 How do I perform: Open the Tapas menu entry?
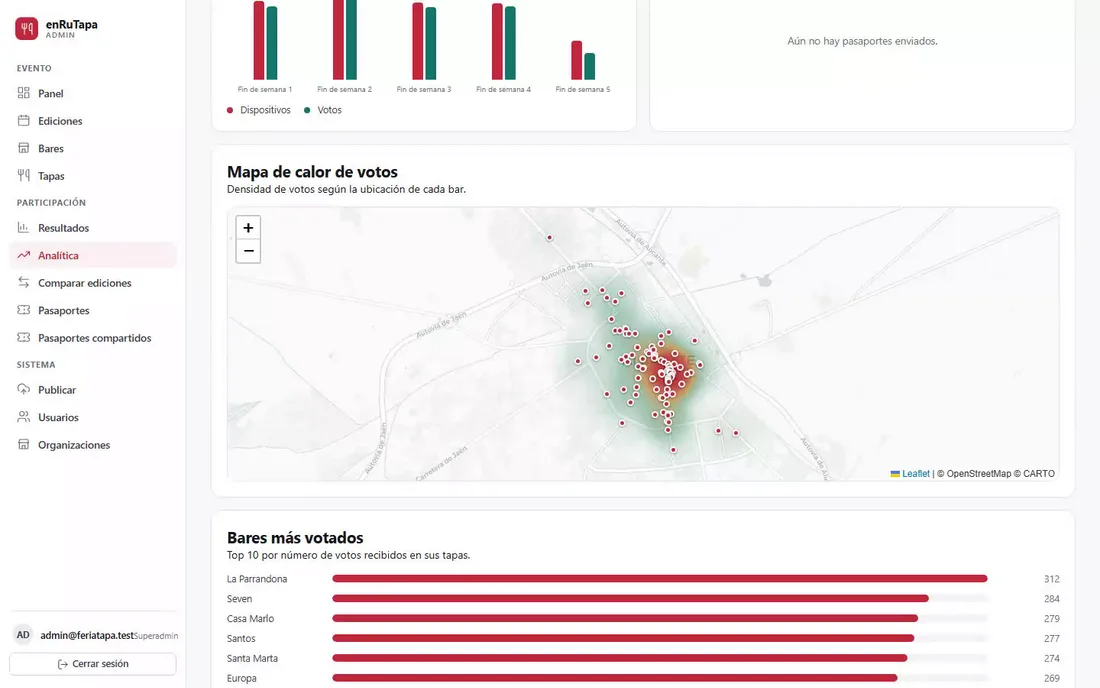pos(93,175)
